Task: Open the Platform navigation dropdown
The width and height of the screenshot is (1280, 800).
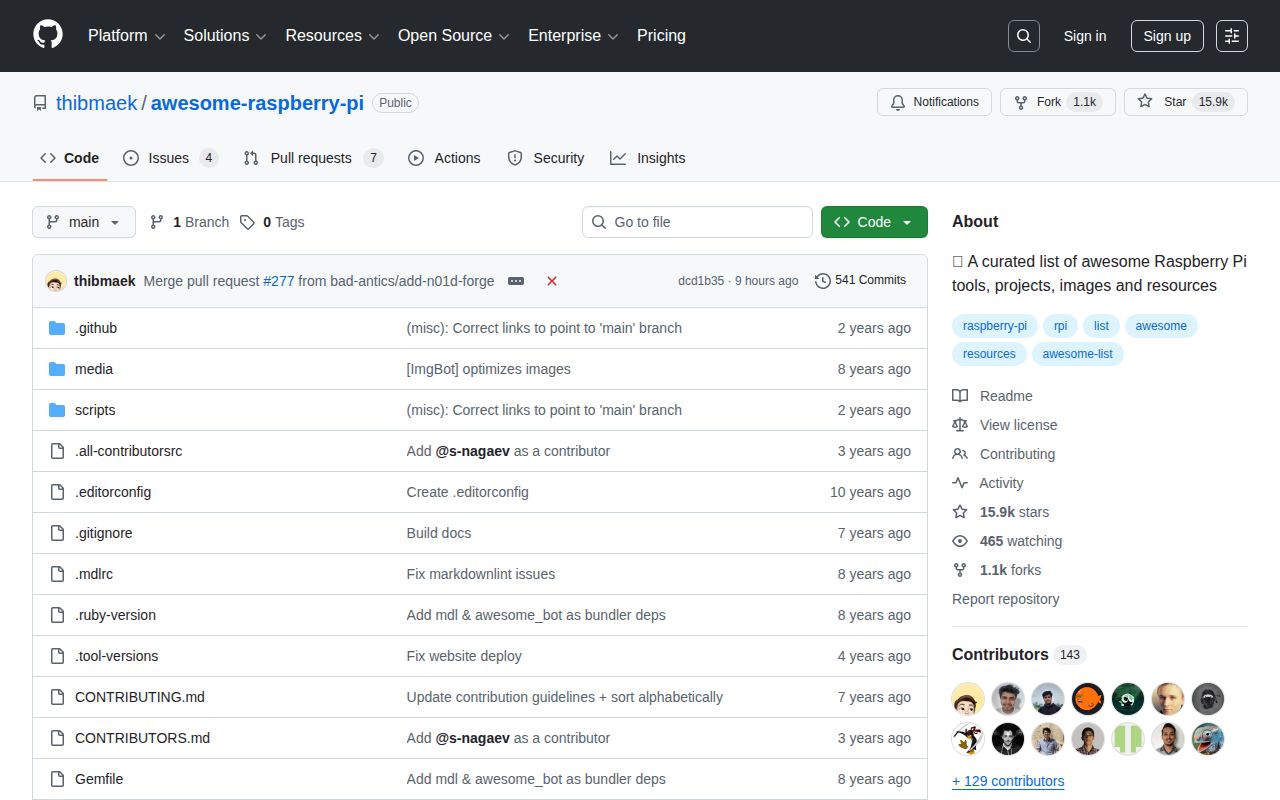Action: [125, 36]
